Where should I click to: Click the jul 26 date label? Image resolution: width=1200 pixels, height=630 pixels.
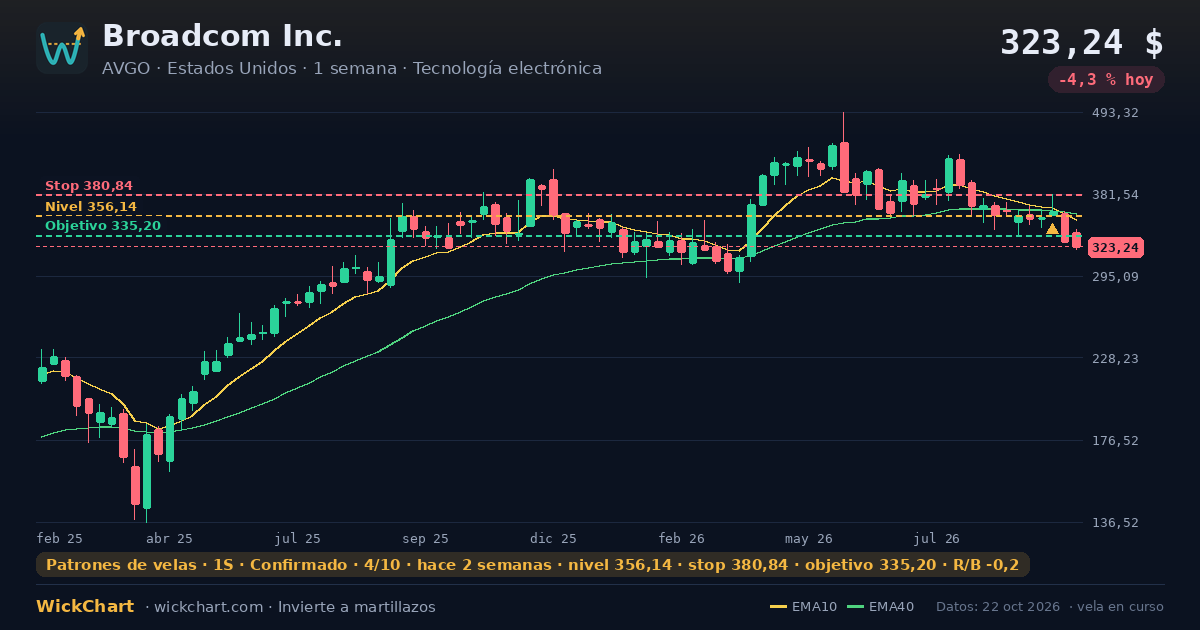(937, 538)
